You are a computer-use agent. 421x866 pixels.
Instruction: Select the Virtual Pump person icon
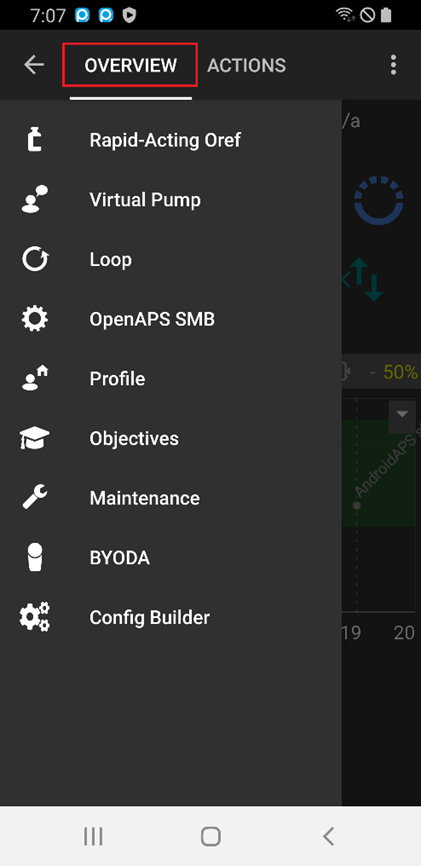click(x=35, y=199)
